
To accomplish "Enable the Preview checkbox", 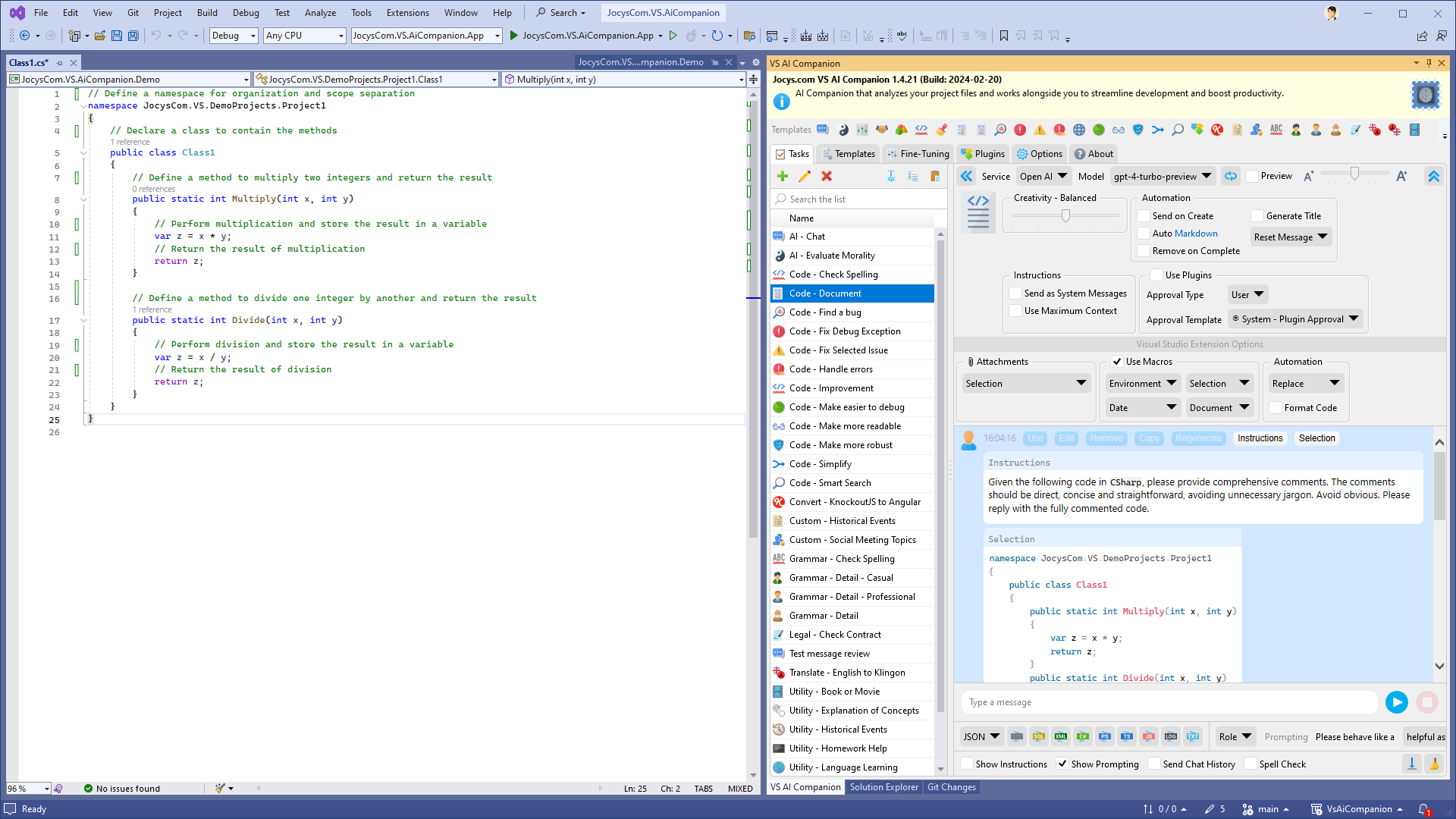I will [1253, 175].
